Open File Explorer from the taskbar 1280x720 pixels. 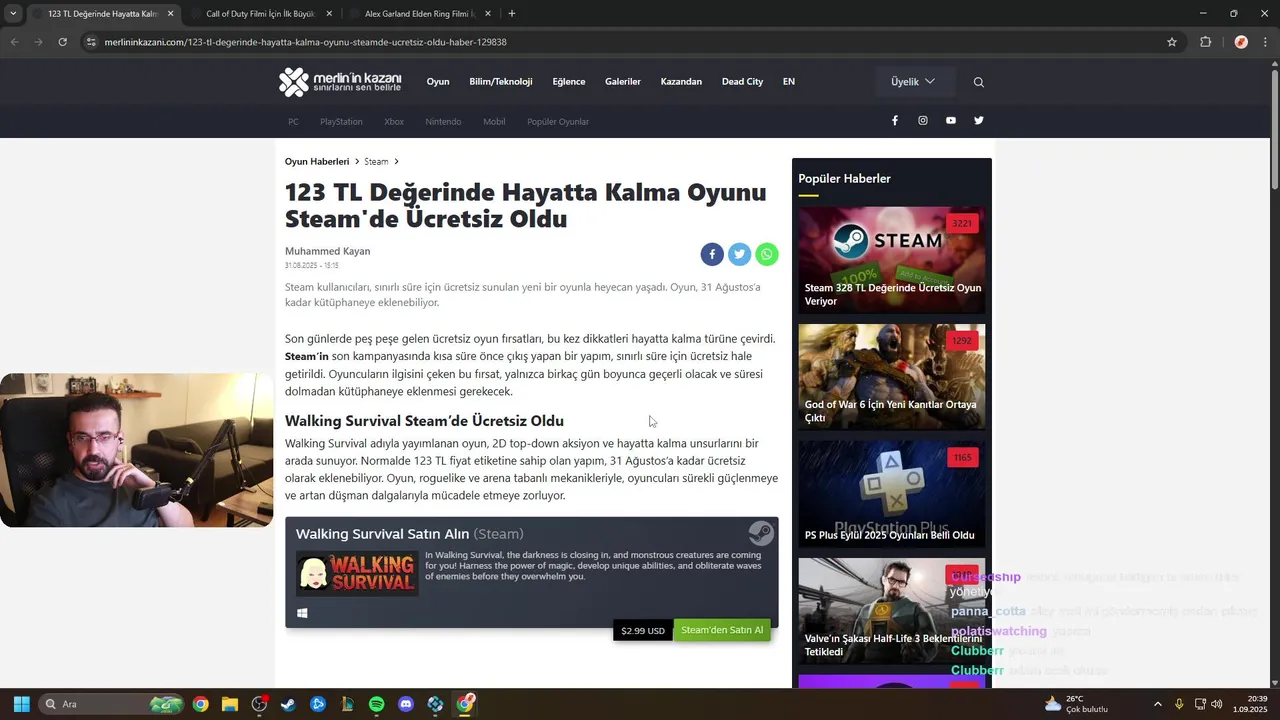click(229, 704)
